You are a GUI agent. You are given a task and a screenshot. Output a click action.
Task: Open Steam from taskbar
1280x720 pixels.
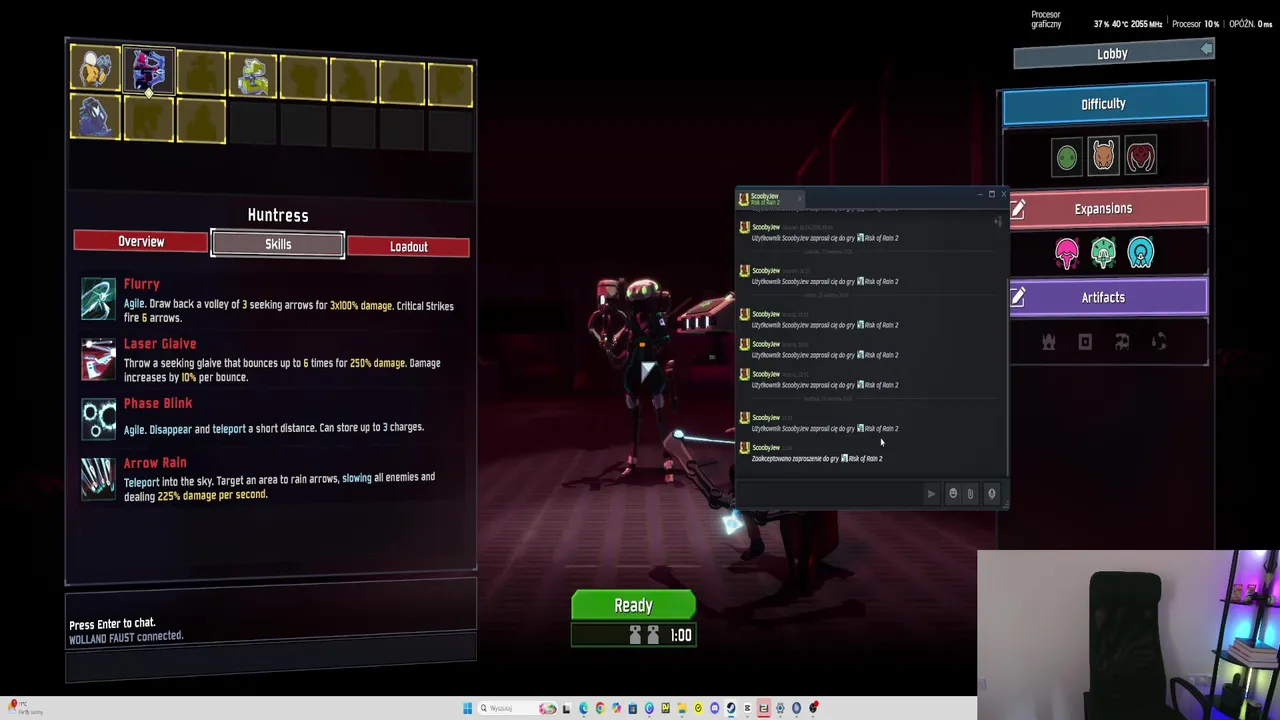click(x=731, y=709)
